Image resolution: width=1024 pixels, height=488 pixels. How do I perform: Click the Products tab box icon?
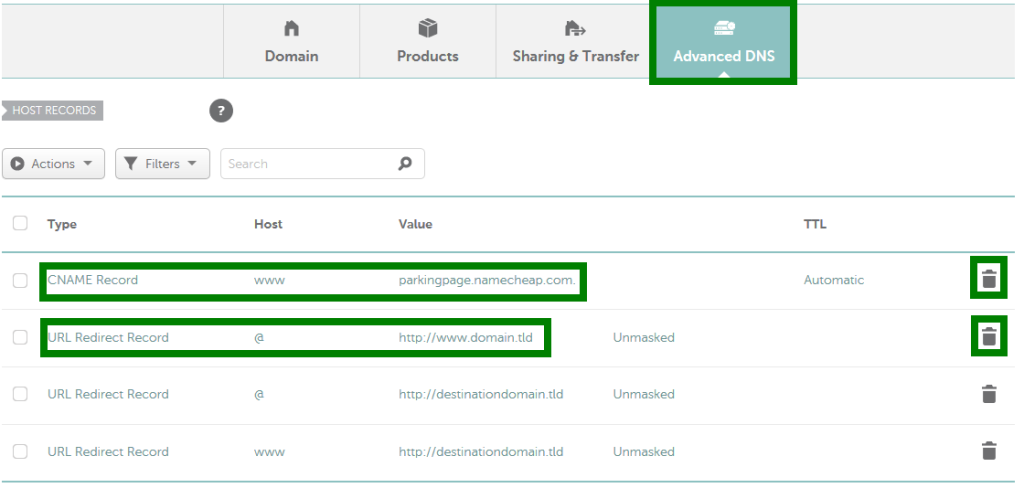click(427, 28)
